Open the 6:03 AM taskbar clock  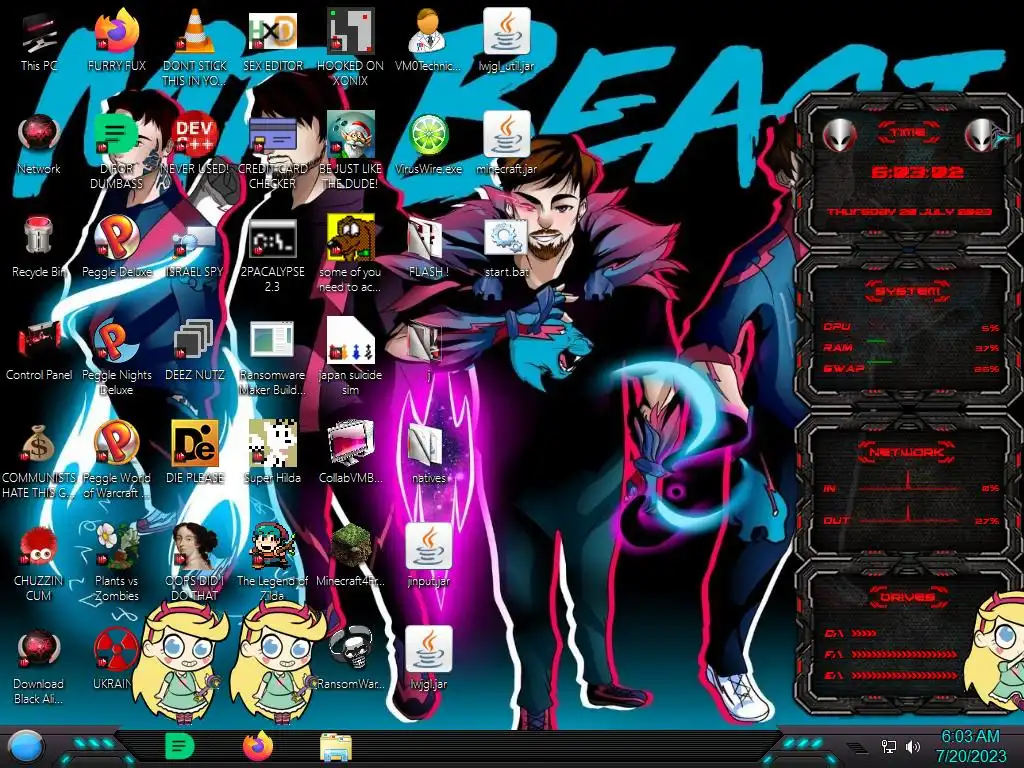(971, 746)
